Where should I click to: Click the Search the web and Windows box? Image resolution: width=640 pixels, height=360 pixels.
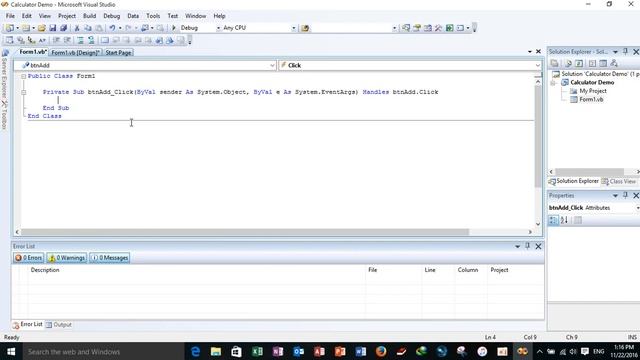pos(102,351)
